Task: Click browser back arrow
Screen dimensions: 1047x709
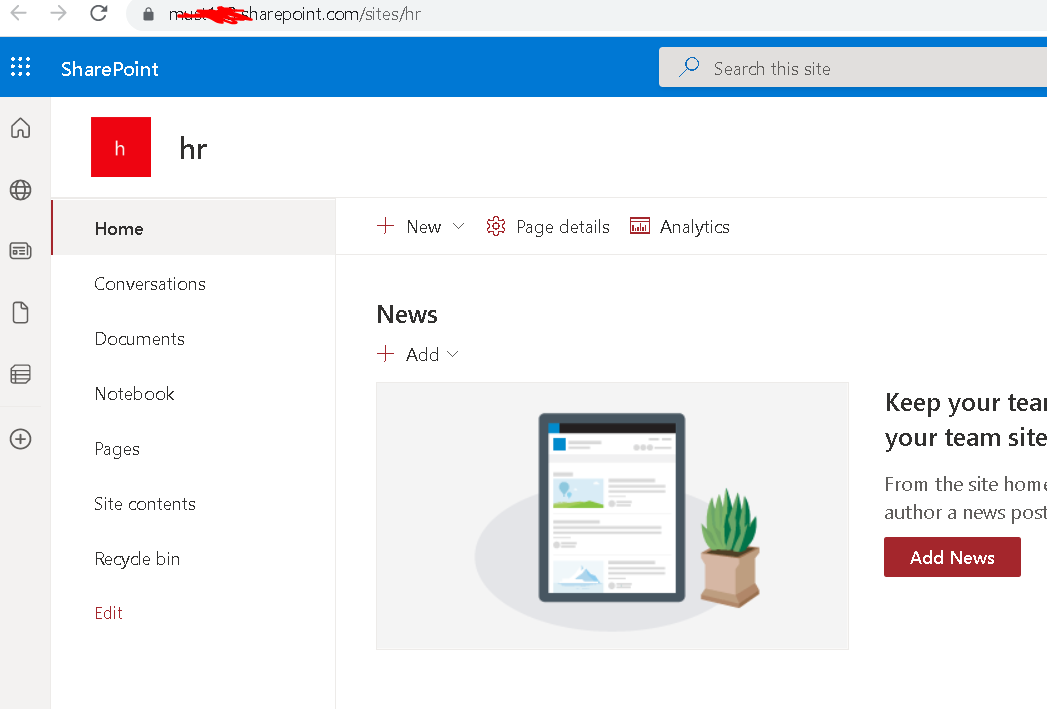Action: 19,13
